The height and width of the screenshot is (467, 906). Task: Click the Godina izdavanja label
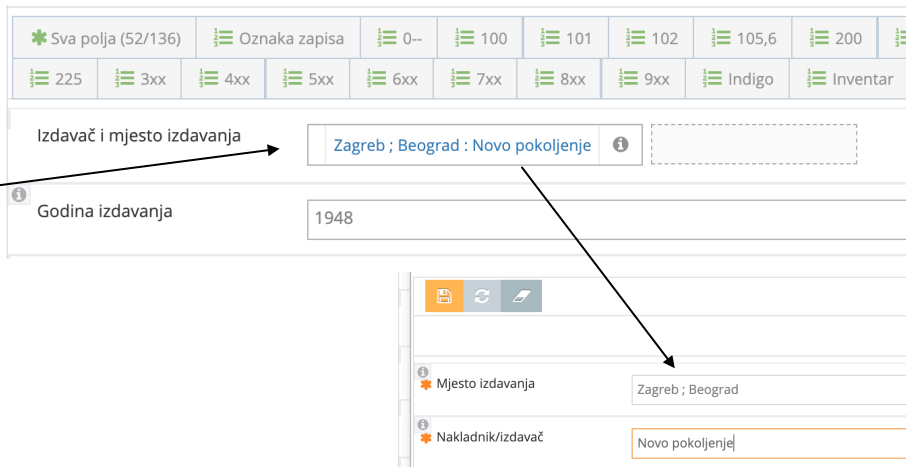click(x=105, y=212)
